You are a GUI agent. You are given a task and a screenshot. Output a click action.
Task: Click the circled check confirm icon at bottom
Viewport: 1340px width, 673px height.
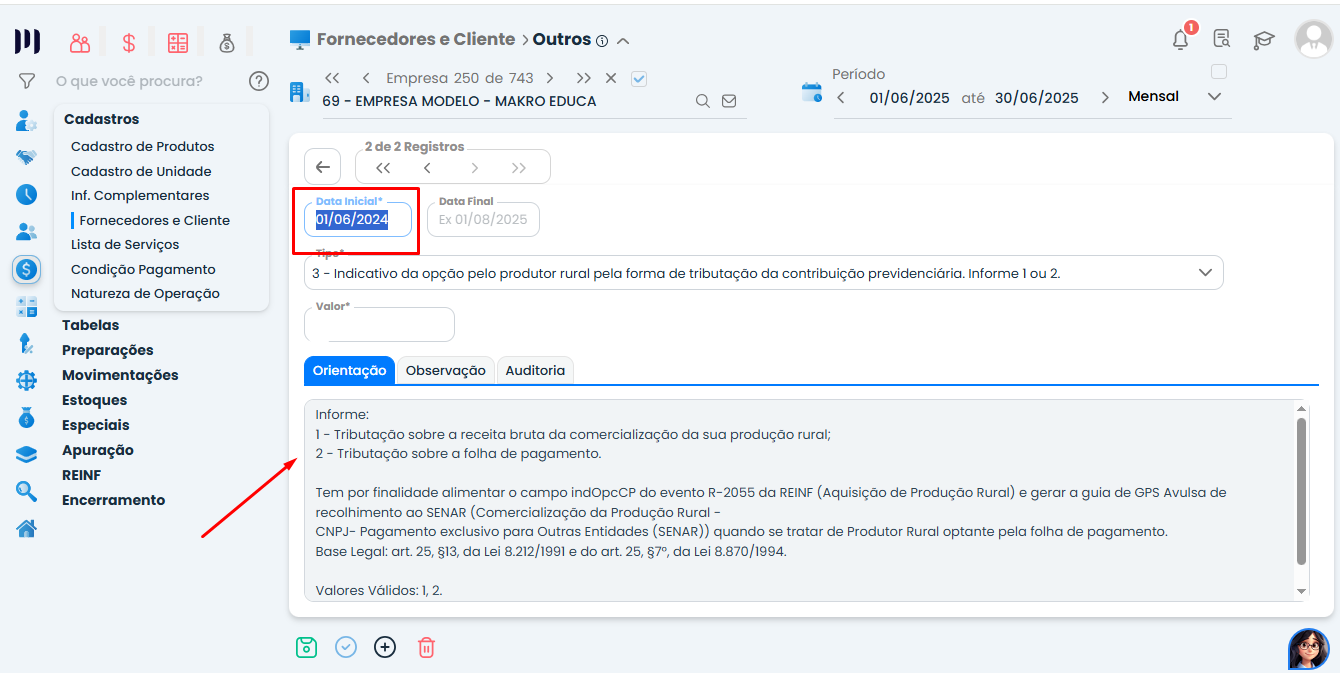pyautogui.click(x=346, y=647)
